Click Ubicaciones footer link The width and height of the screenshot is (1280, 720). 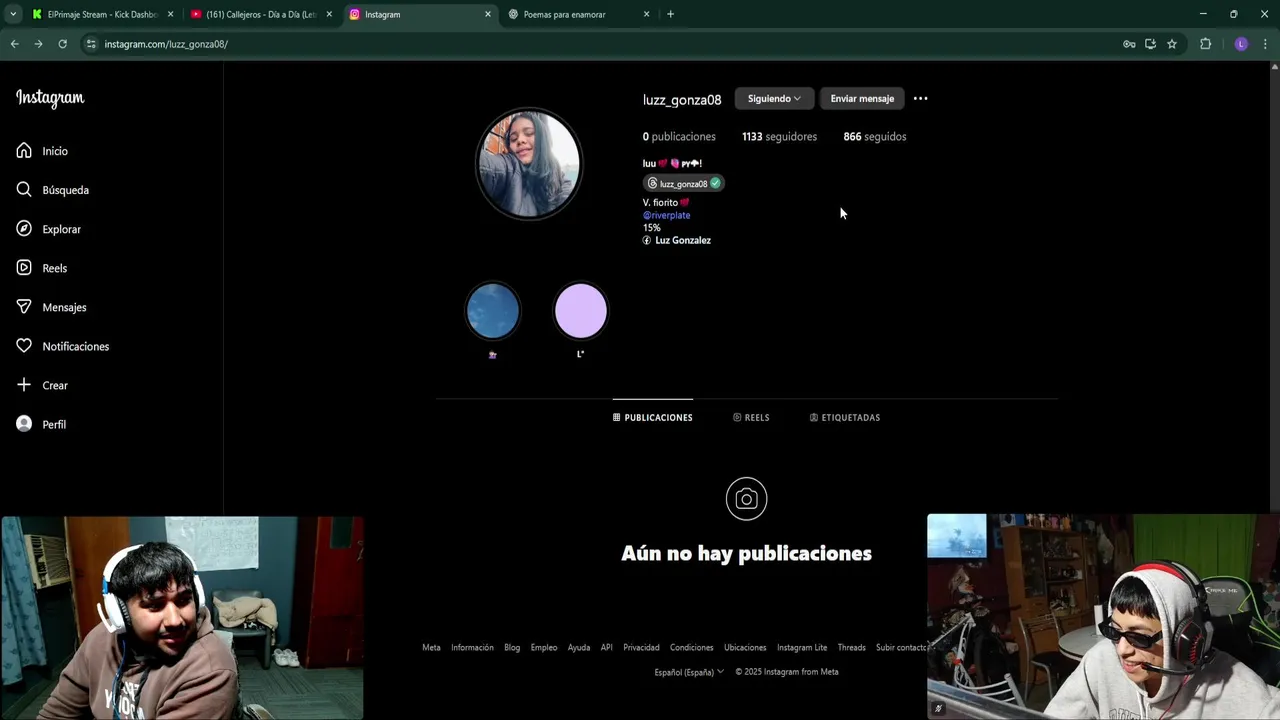point(745,648)
